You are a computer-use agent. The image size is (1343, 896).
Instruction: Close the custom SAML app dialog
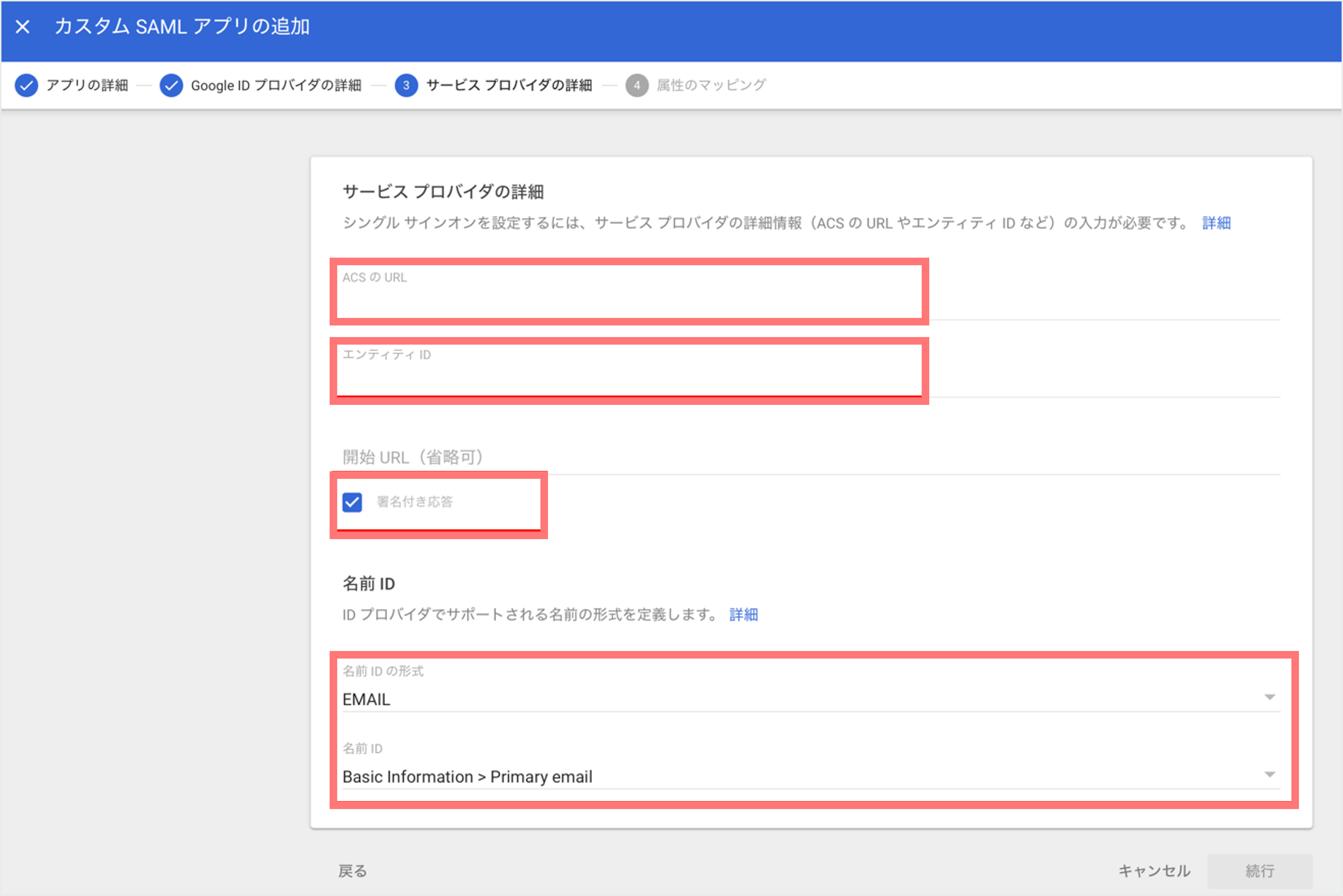coord(22,27)
